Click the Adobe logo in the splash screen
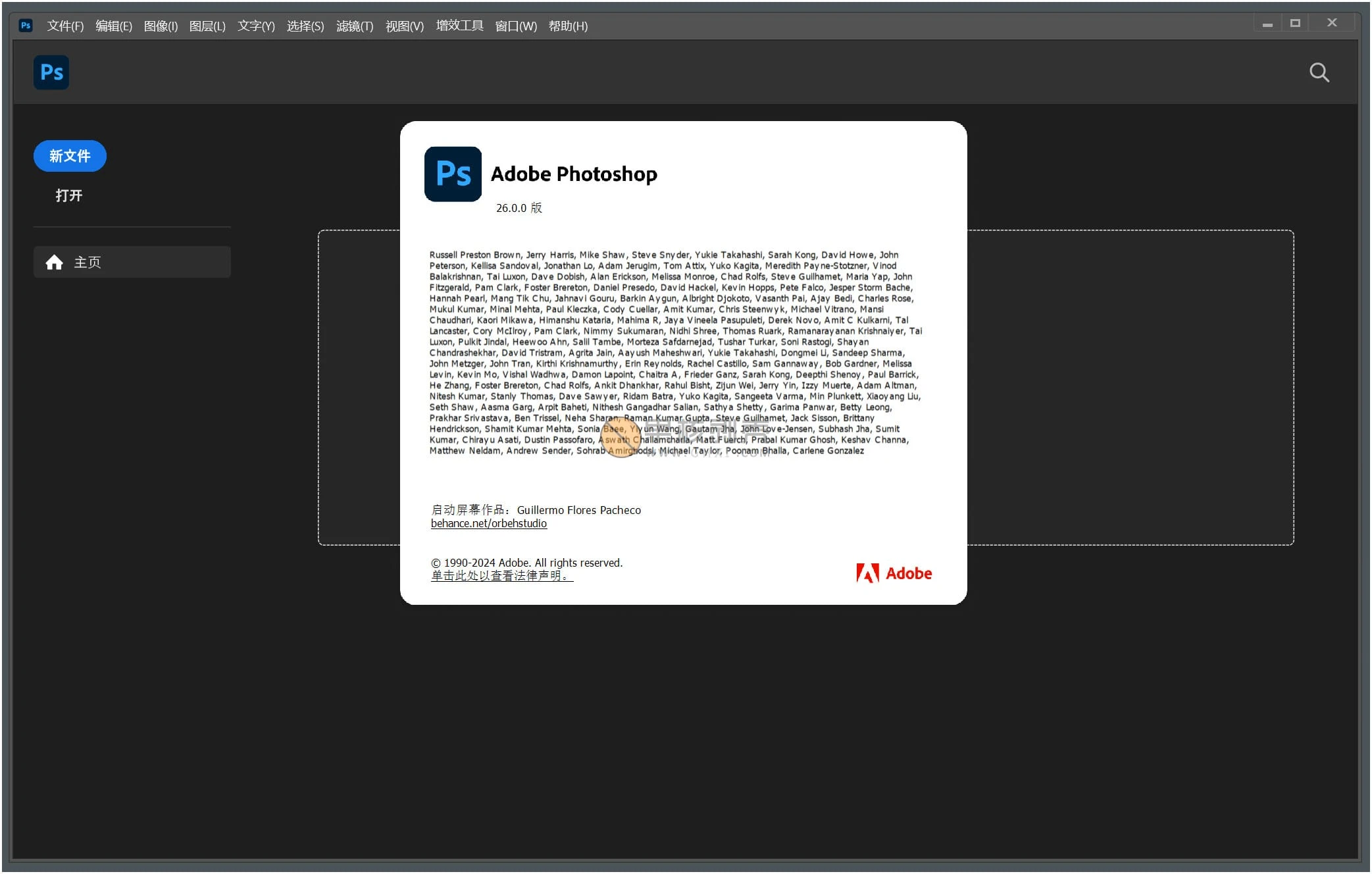Screen dimensions: 1372x874 893,573
